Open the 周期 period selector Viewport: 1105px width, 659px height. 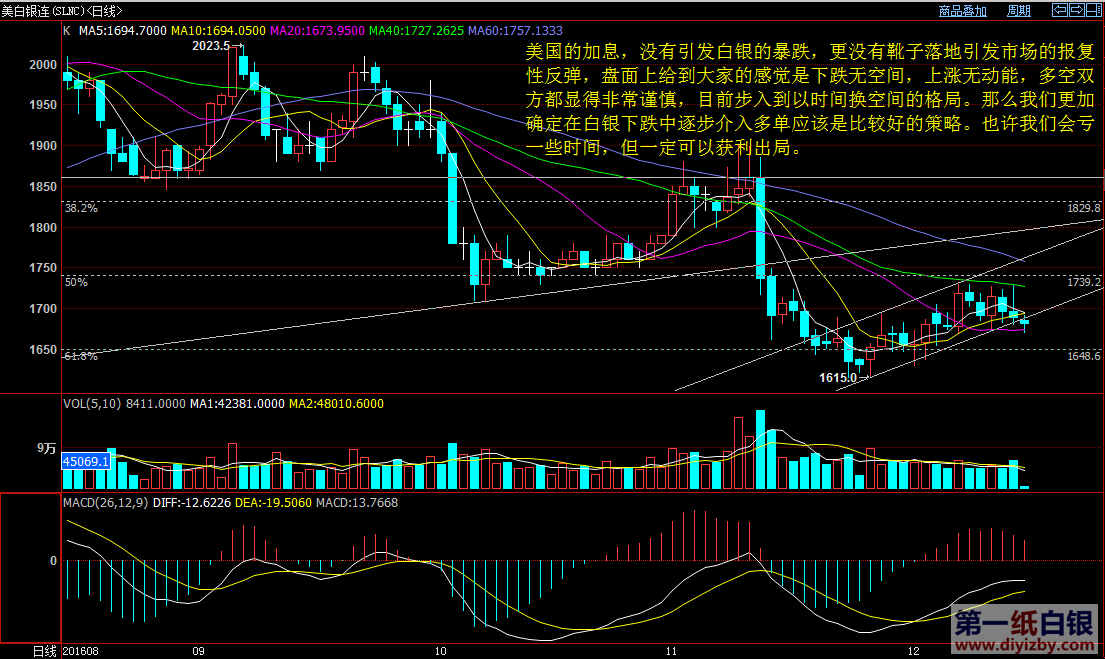point(1018,11)
